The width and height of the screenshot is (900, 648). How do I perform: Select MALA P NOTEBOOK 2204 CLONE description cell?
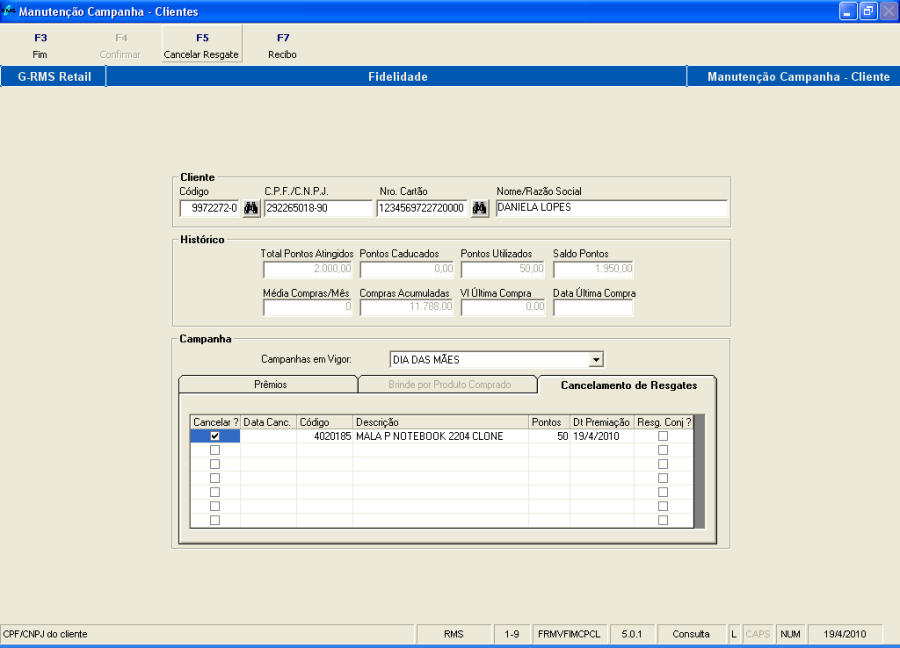click(x=441, y=436)
